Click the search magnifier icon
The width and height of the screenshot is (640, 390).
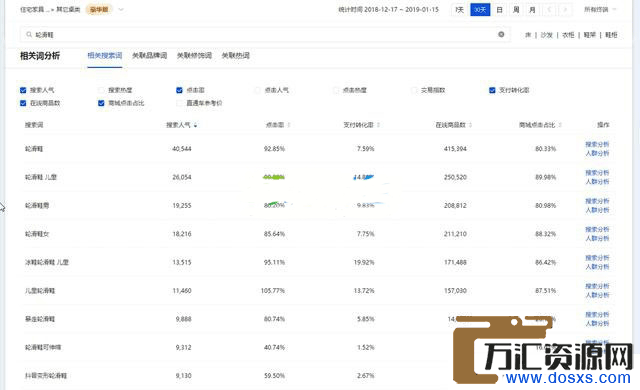tap(29, 35)
